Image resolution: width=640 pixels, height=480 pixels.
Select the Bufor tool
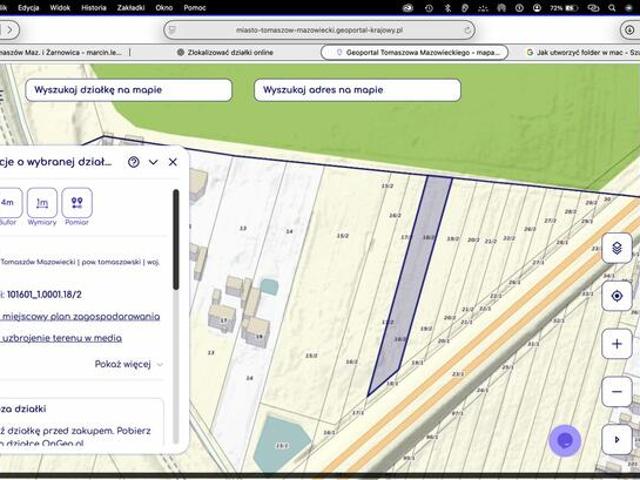pos(8,203)
